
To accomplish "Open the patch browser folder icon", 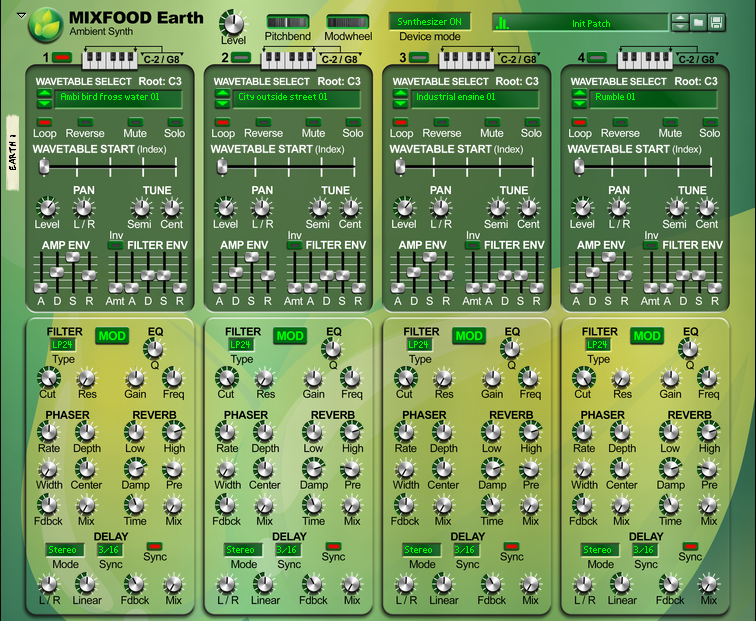I will point(698,23).
